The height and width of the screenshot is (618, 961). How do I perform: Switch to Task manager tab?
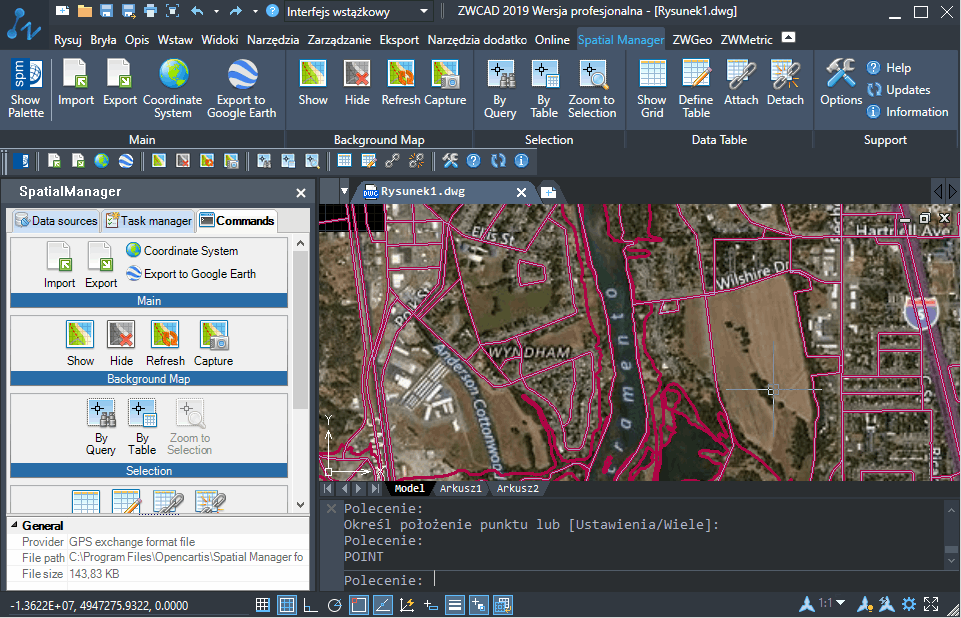(x=148, y=221)
